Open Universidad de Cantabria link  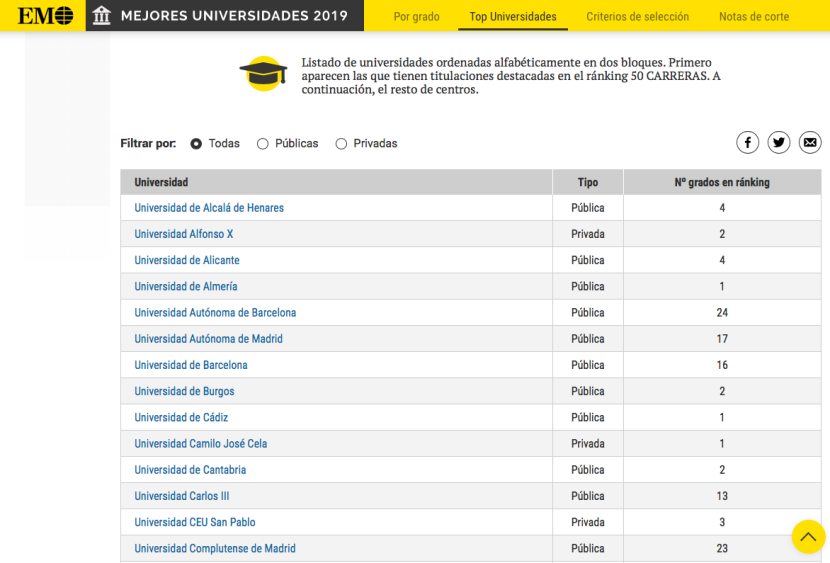pyautogui.click(x=190, y=470)
